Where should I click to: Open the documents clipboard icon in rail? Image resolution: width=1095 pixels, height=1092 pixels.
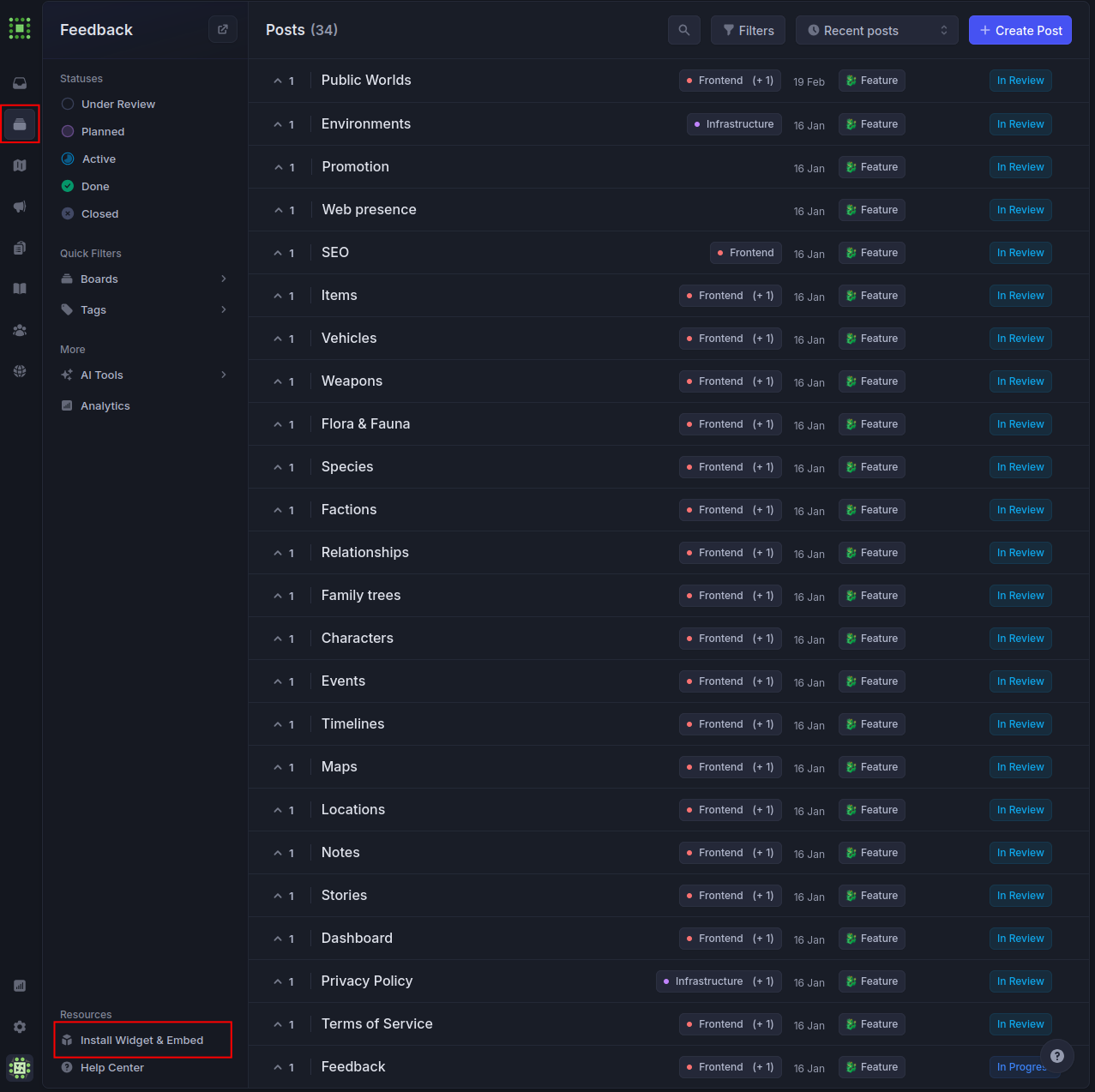(x=20, y=248)
